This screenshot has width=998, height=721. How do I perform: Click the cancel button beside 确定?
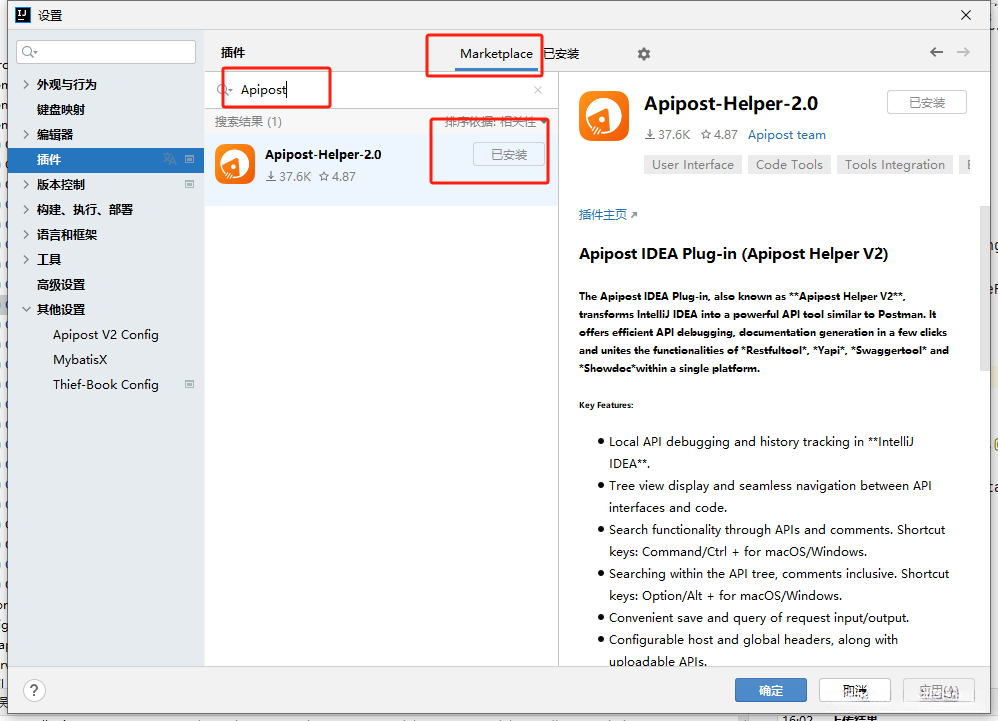(x=855, y=690)
